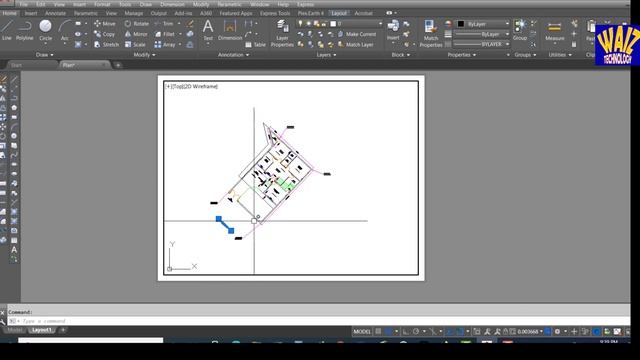
Task: Click the workspace switching gear icon
Action: (557, 331)
